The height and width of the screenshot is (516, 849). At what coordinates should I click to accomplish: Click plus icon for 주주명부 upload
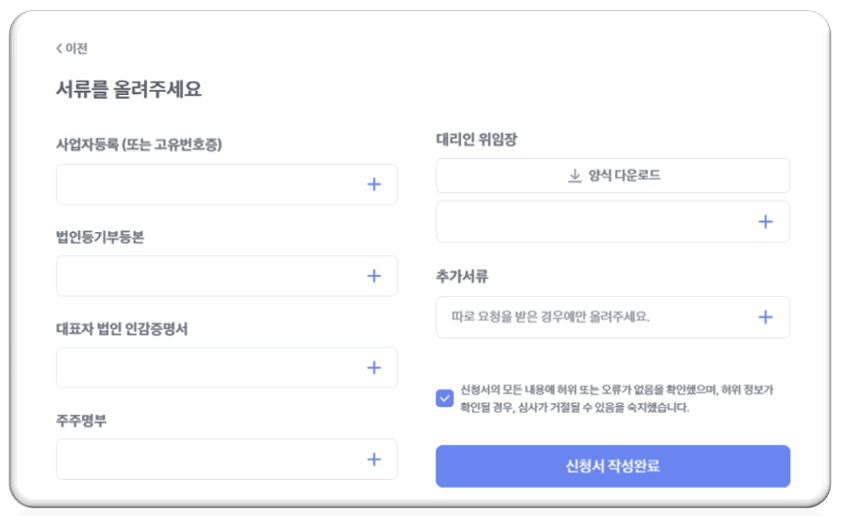tap(374, 459)
